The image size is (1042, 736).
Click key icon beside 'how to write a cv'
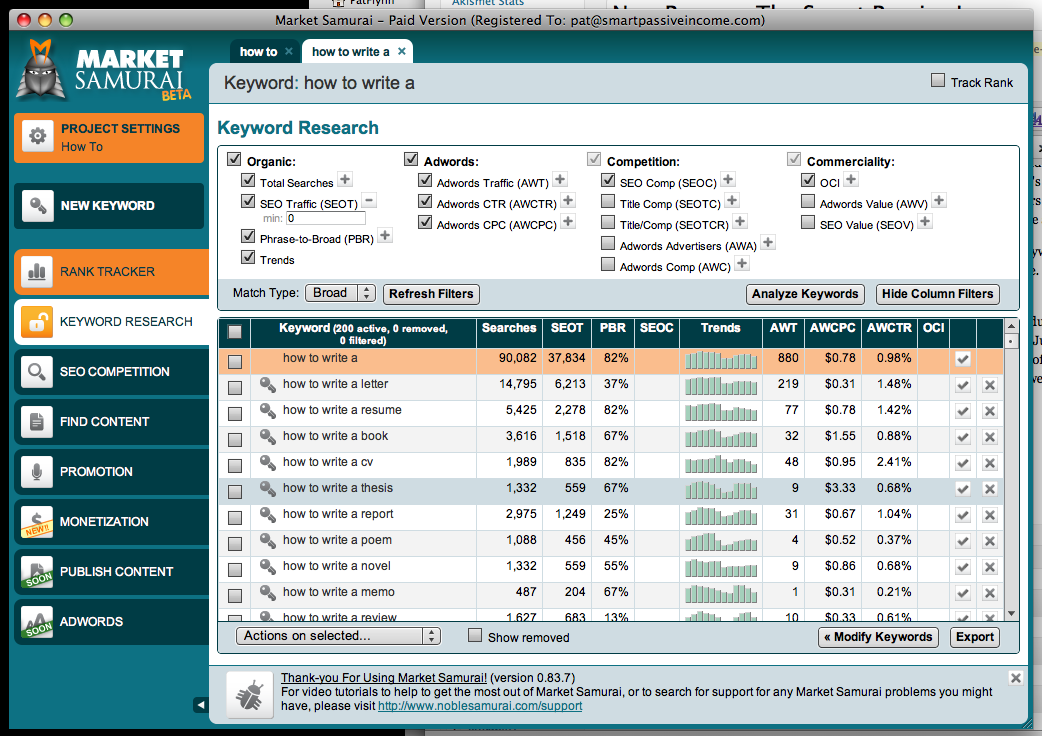click(268, 462)
